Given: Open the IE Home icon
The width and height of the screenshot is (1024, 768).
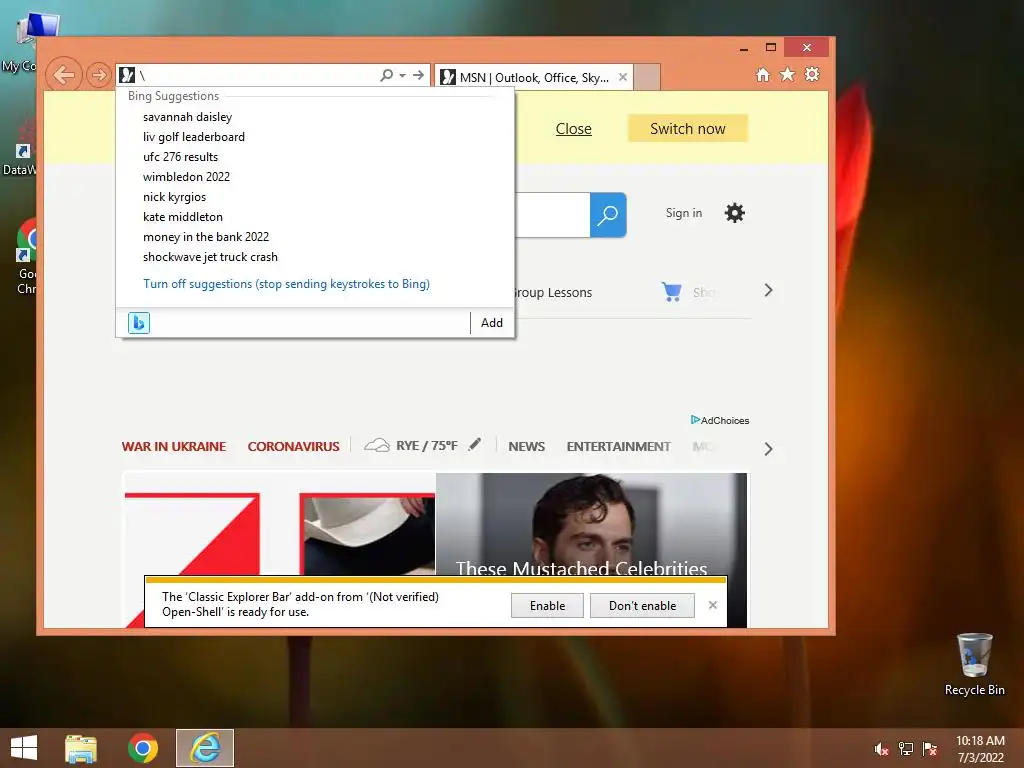Looking at the screenshot, I should [763, 74].
